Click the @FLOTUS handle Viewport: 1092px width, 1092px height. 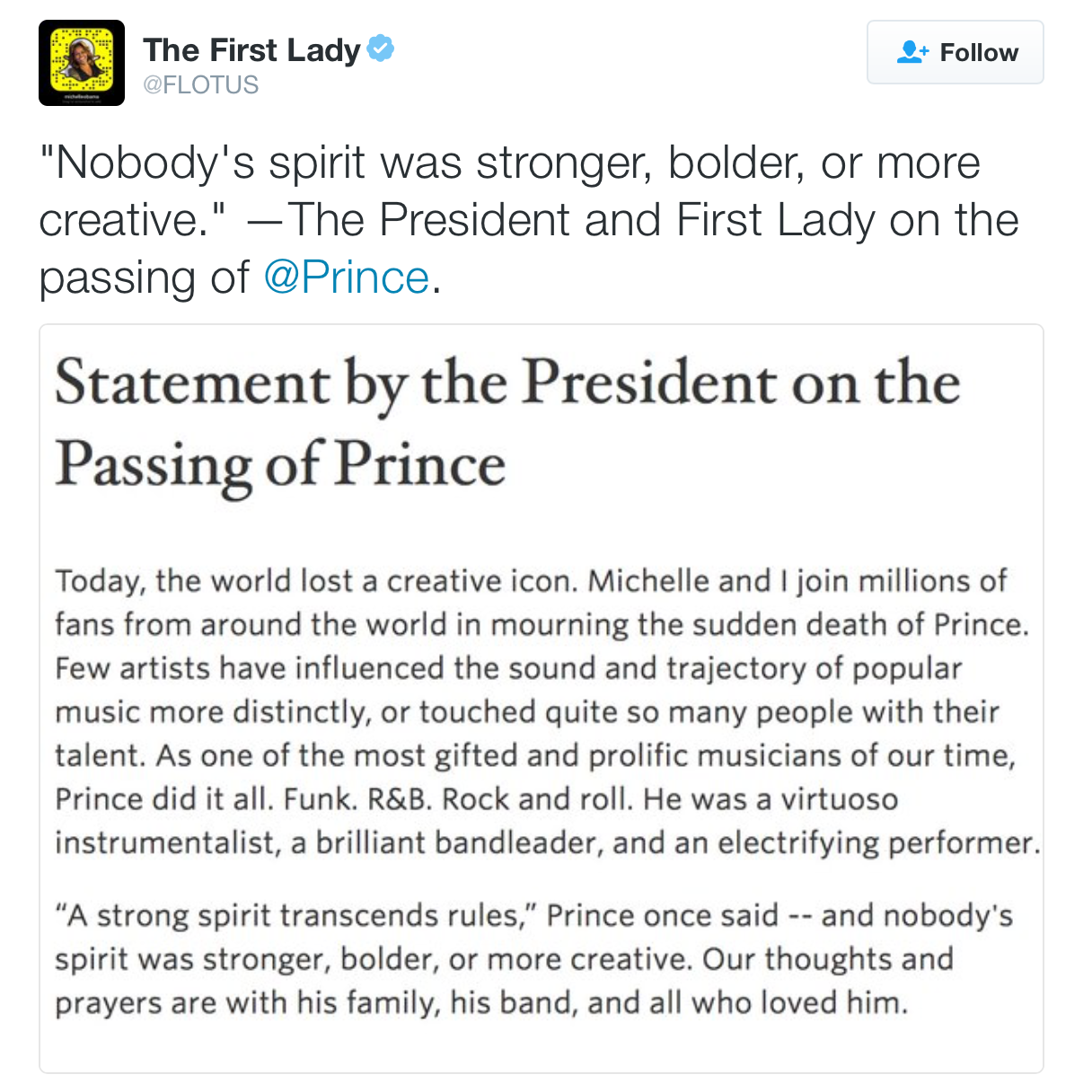pos(201,85)
